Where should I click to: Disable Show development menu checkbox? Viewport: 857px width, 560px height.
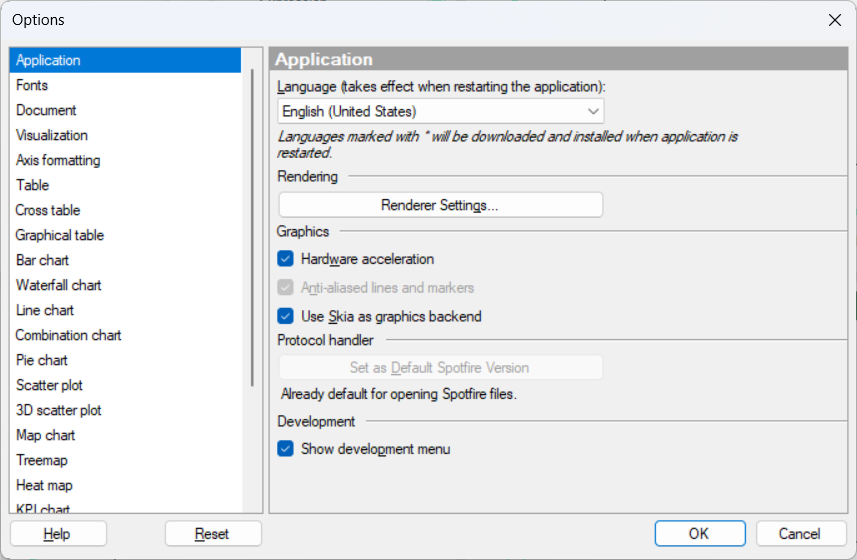click(287, 449)
